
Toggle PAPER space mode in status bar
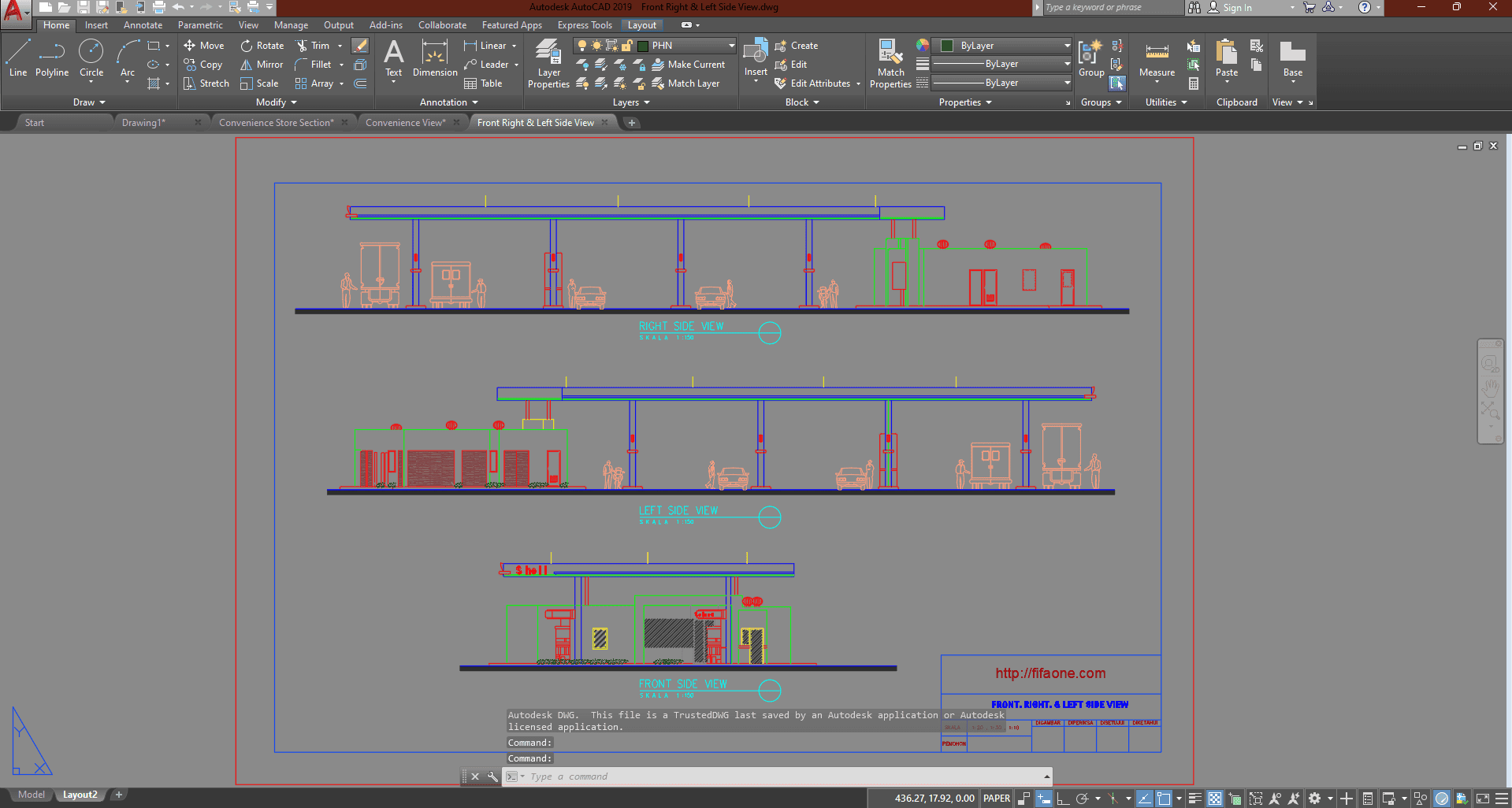point(996,798)
